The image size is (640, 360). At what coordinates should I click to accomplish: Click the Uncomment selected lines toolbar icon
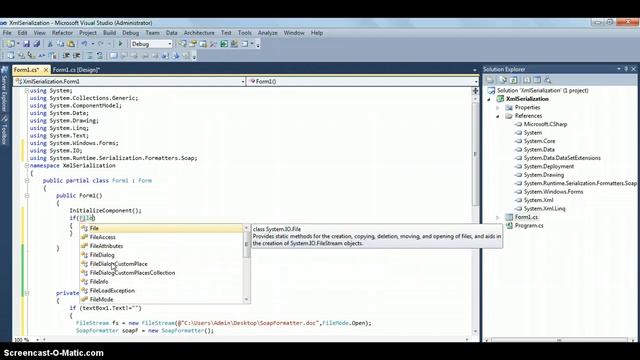[x=100, y=56]
